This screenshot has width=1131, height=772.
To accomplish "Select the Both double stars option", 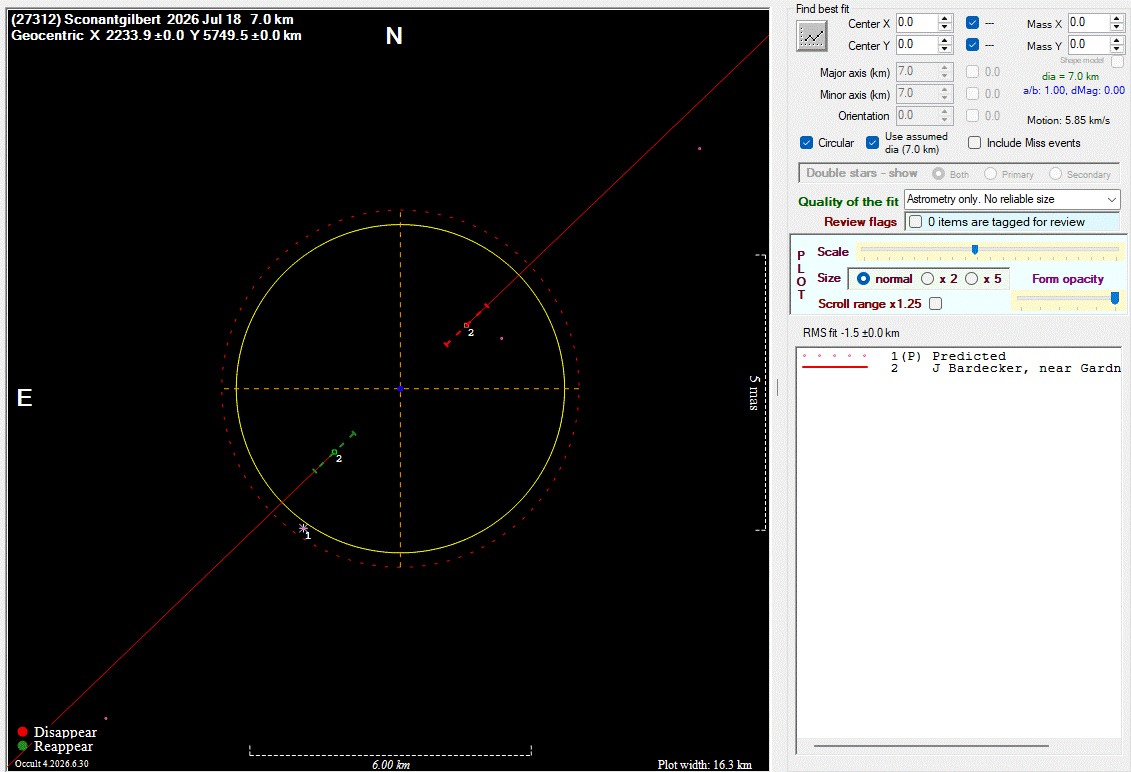I will pyautogui.click(x=938, y=174).
